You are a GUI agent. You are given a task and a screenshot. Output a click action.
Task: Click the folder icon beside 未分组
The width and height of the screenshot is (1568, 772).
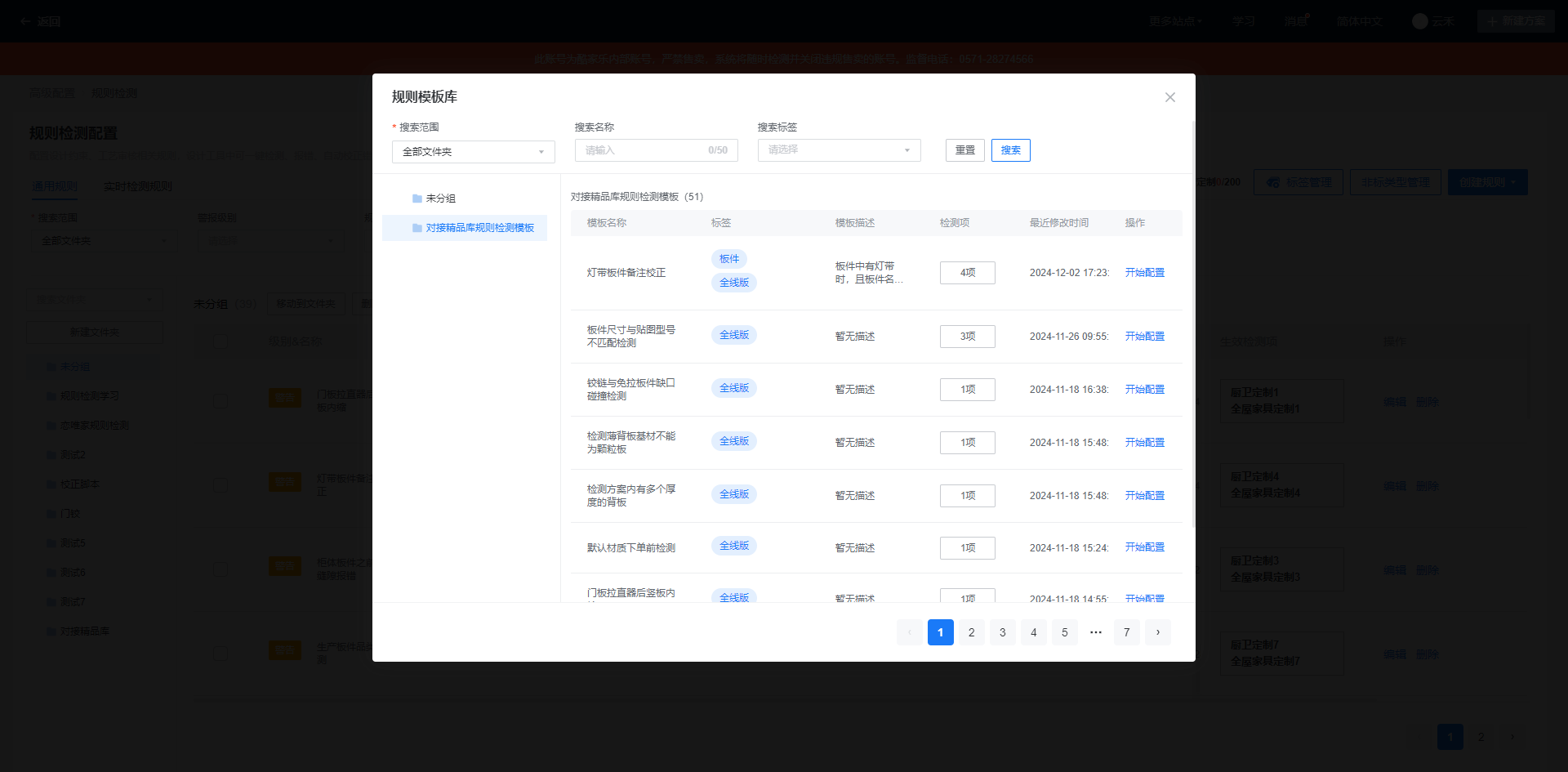point(417,199)
